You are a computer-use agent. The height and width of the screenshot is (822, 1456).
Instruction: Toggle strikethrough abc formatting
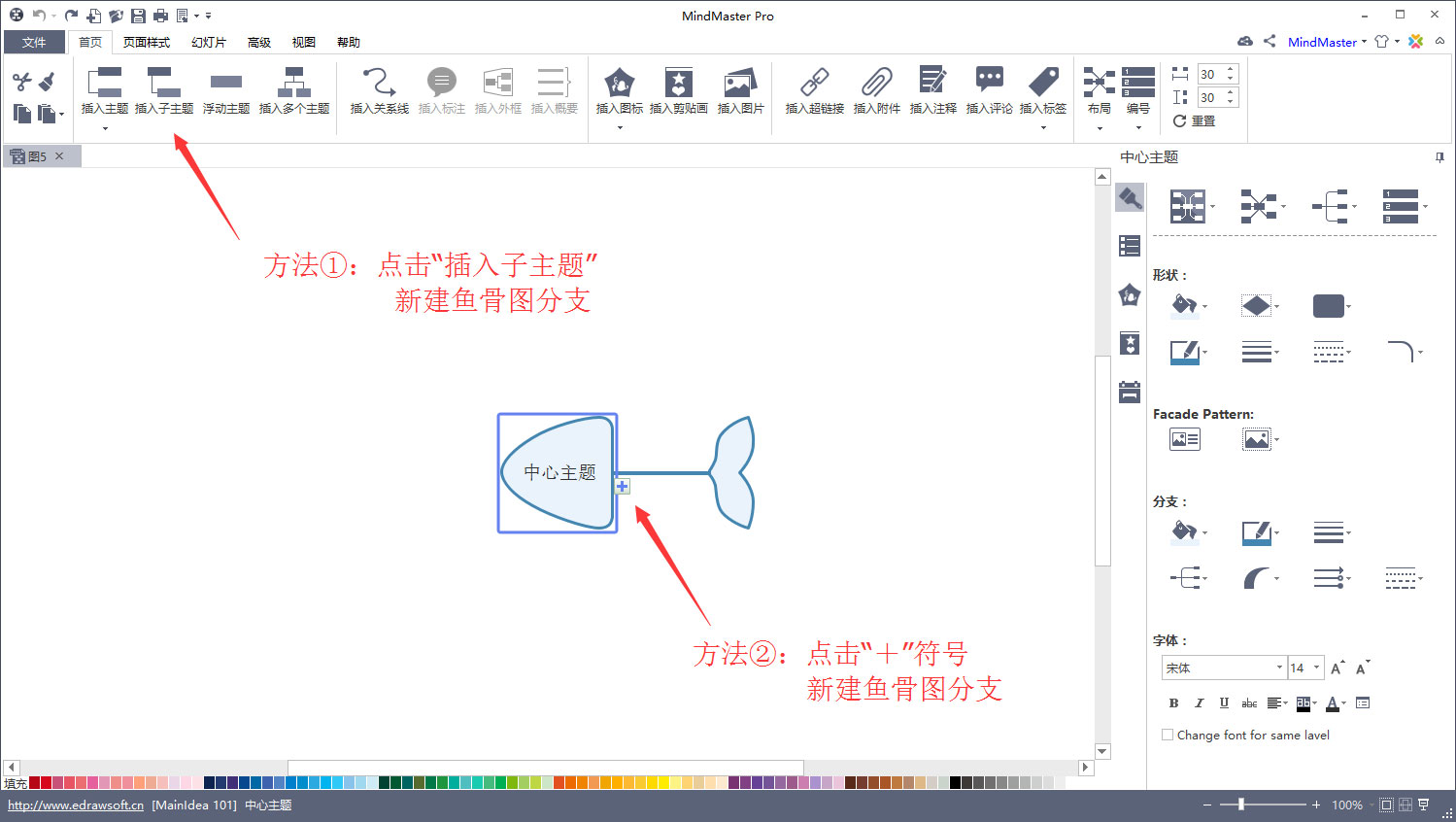click(x=1249, y=702)
